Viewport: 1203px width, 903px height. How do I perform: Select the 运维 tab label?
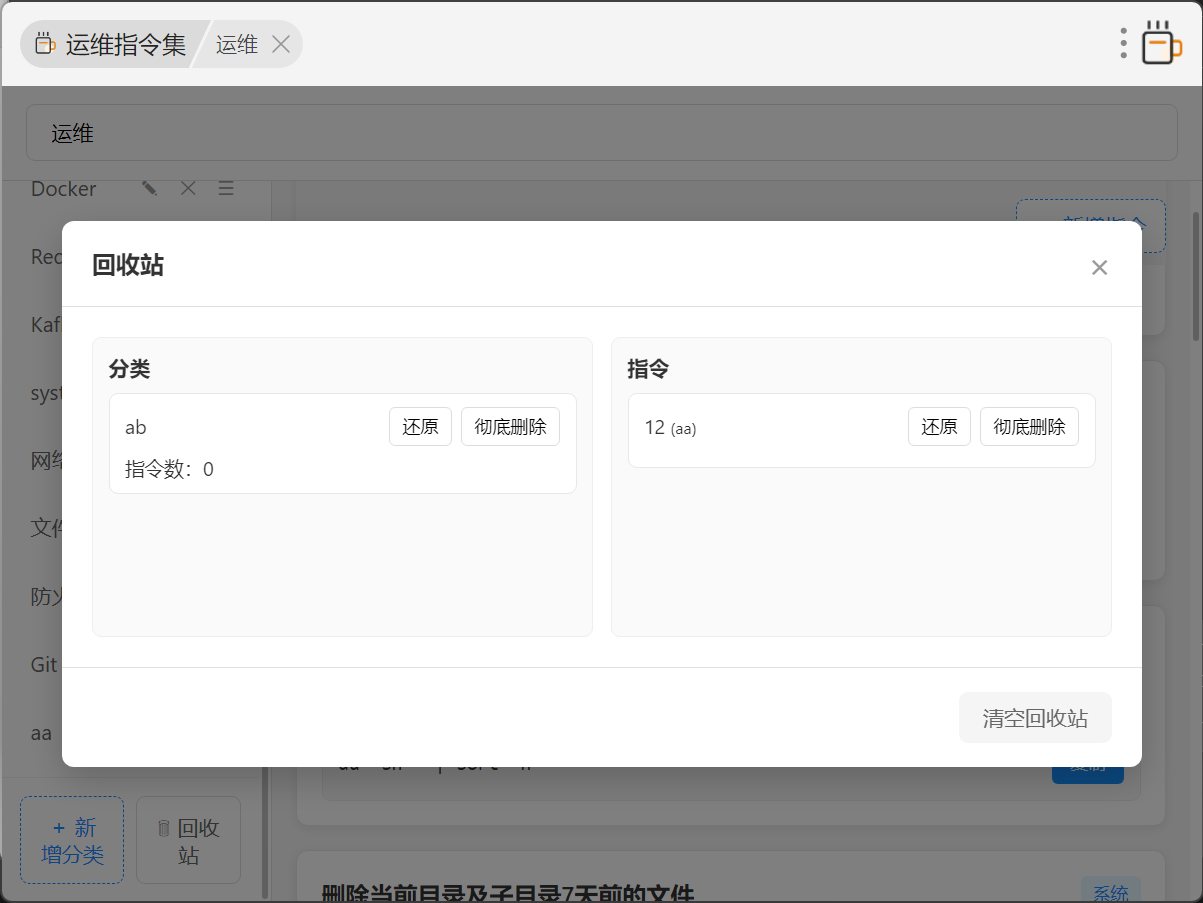click(237, 44)
